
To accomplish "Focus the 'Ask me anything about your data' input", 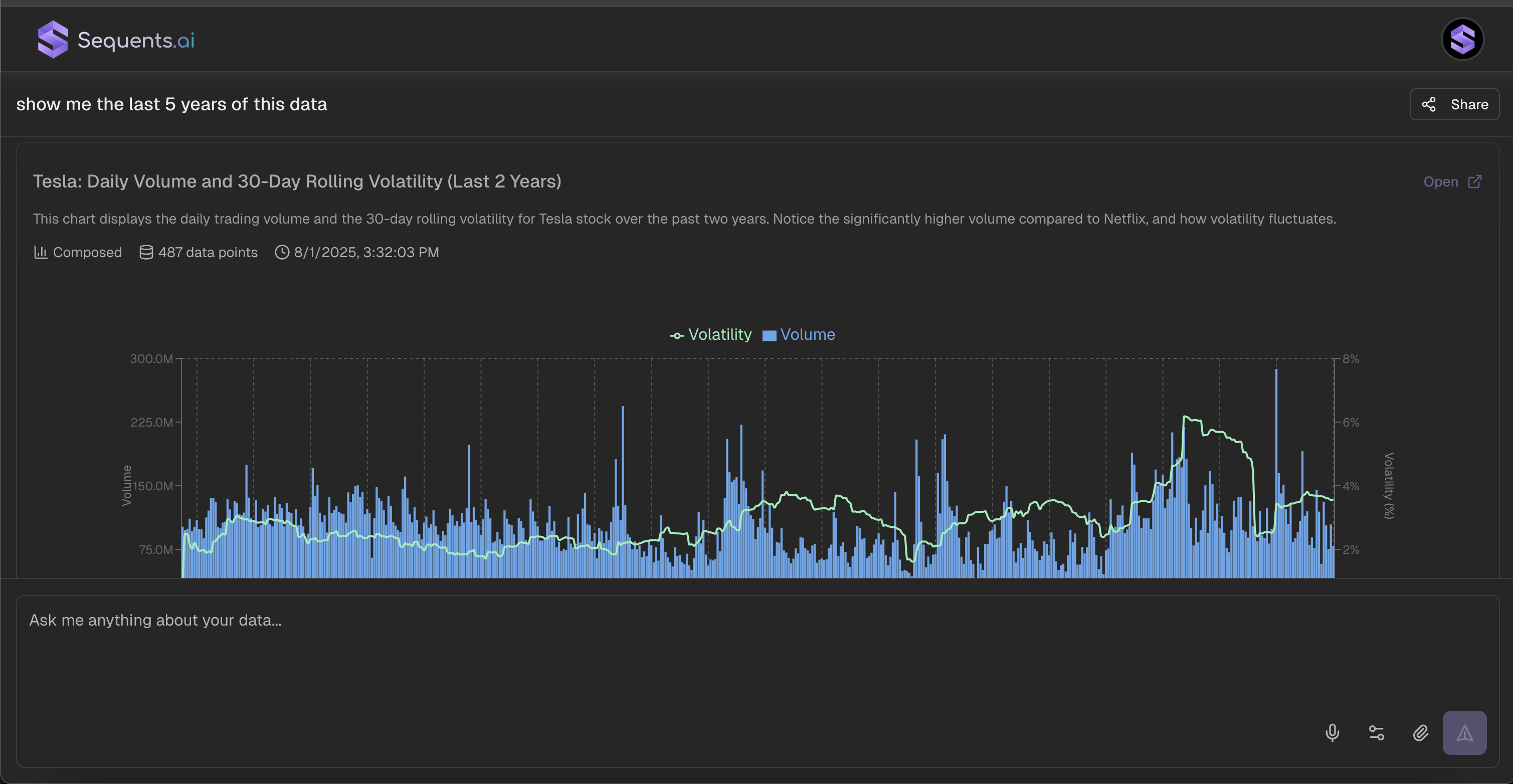I will [758, 681].
